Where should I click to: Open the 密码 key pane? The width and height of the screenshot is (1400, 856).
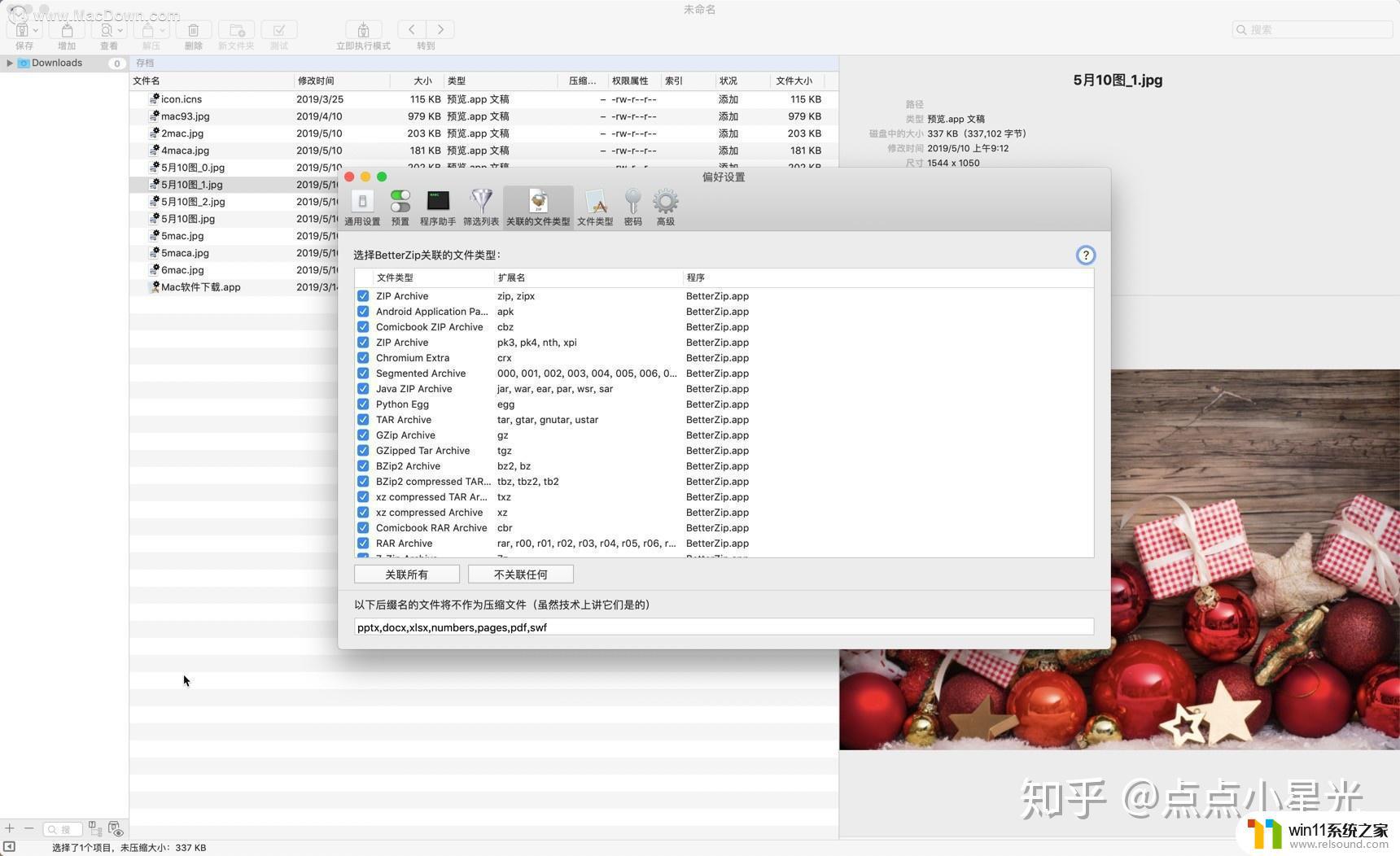click(x=632, y=207)
